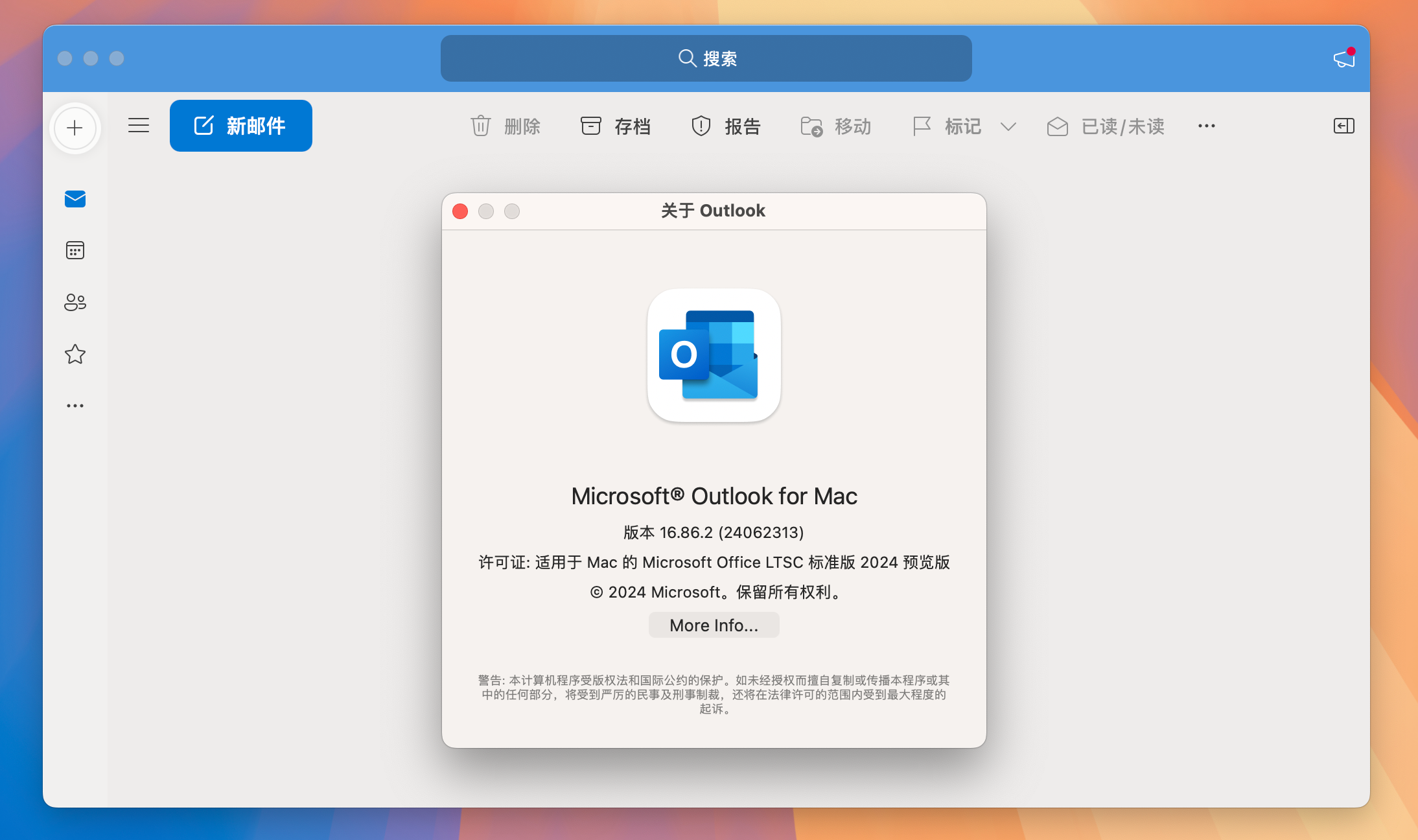The width and height of the screenshot is (1418, 840).
Task: Open the search input field
Action: pyautogui.click(x=709, y=57)
